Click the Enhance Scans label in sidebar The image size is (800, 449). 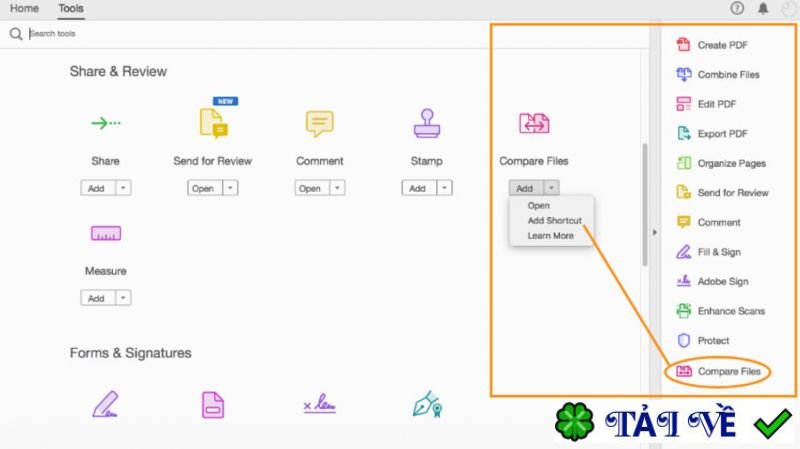pyautogui.click(x=731, y=311)
